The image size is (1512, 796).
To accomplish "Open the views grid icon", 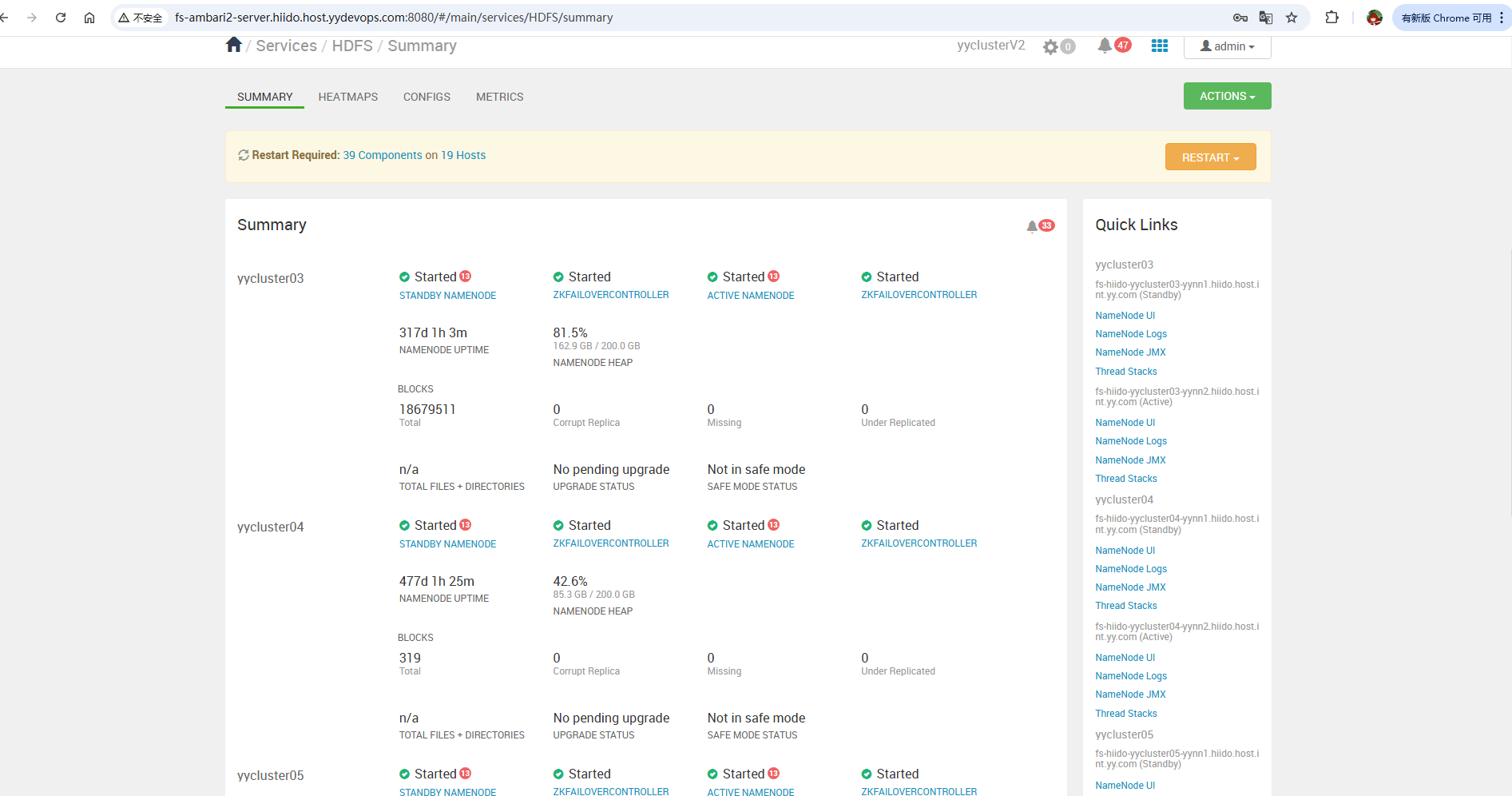I will [1160, 46].
